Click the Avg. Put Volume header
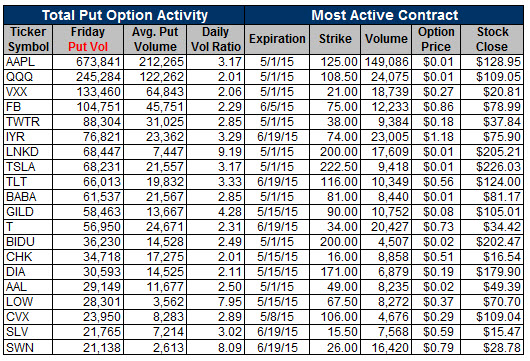The width and height of the screenshot is (530, 361). pos(155,39)
